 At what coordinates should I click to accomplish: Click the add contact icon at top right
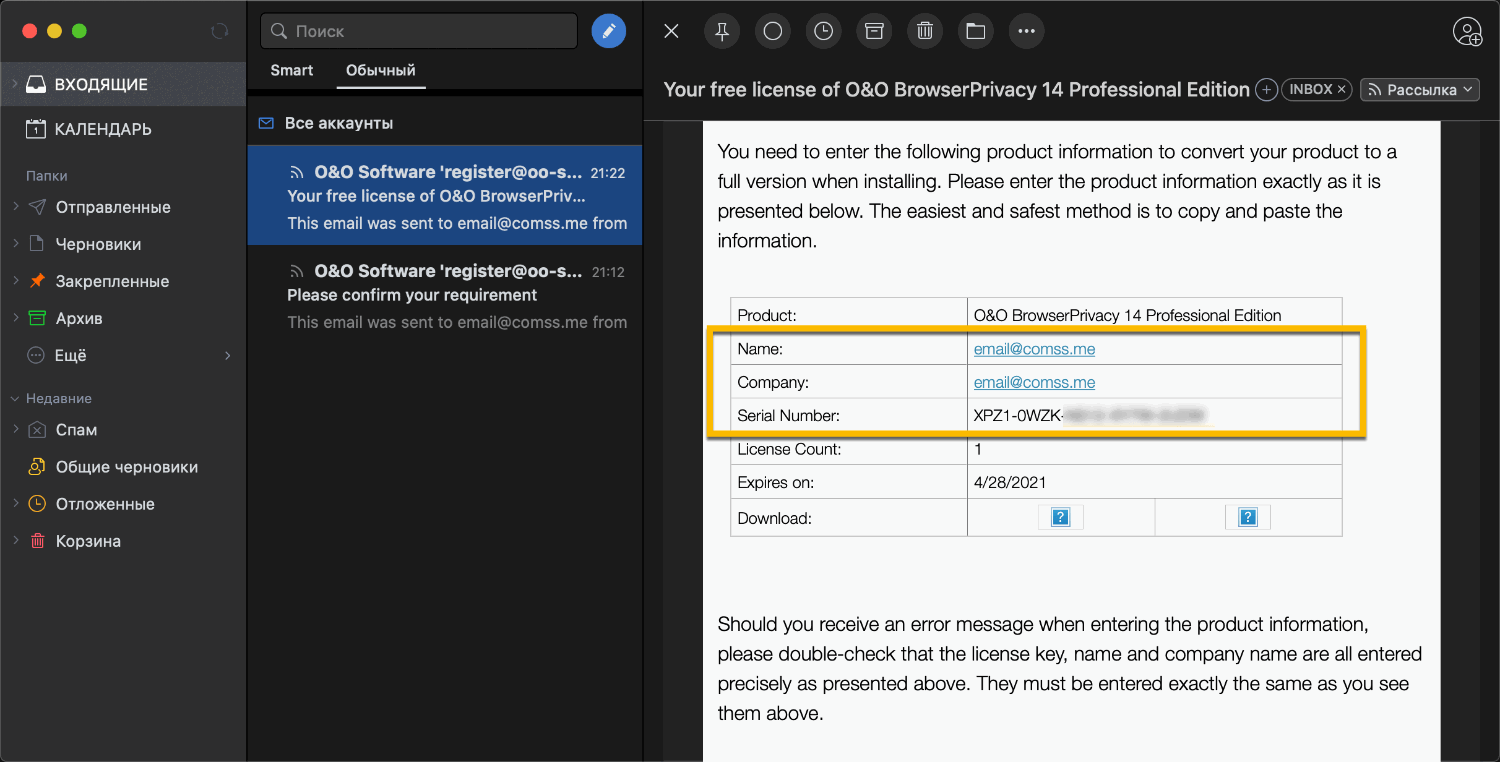[1467, 32]
